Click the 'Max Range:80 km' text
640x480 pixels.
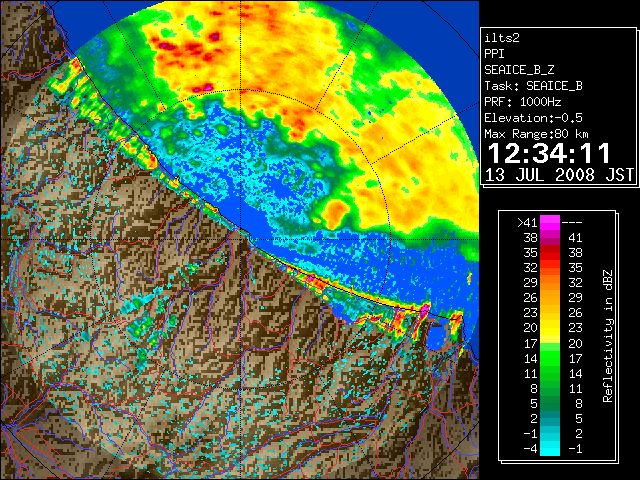[536, 134]
